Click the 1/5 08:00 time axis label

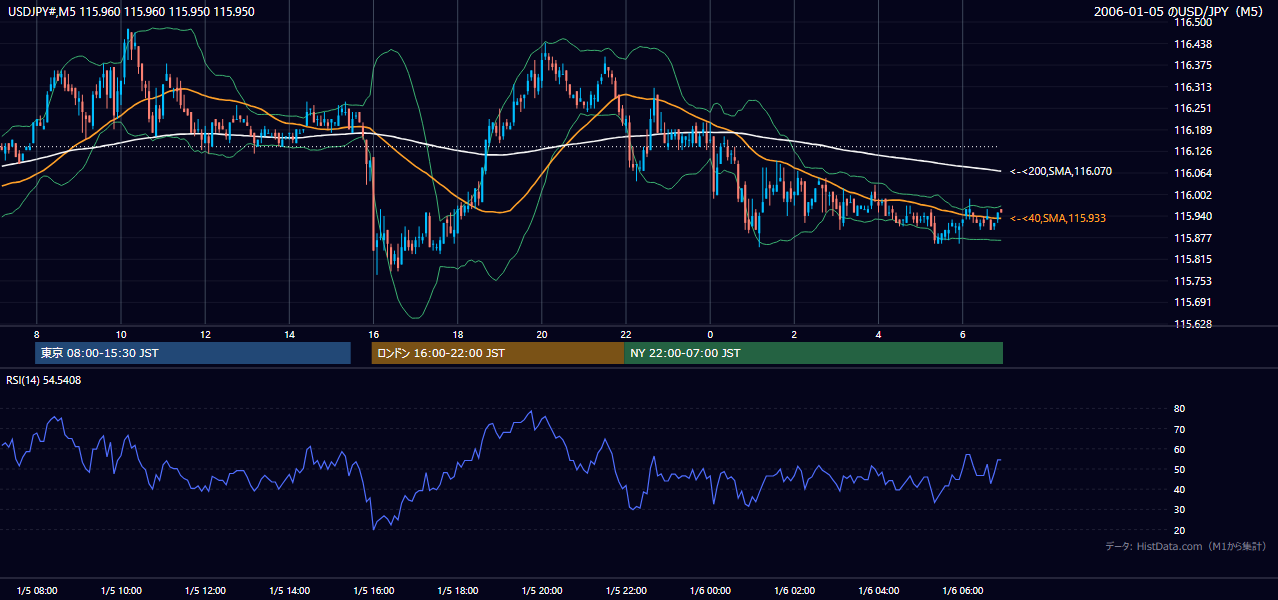coord(36,590)
